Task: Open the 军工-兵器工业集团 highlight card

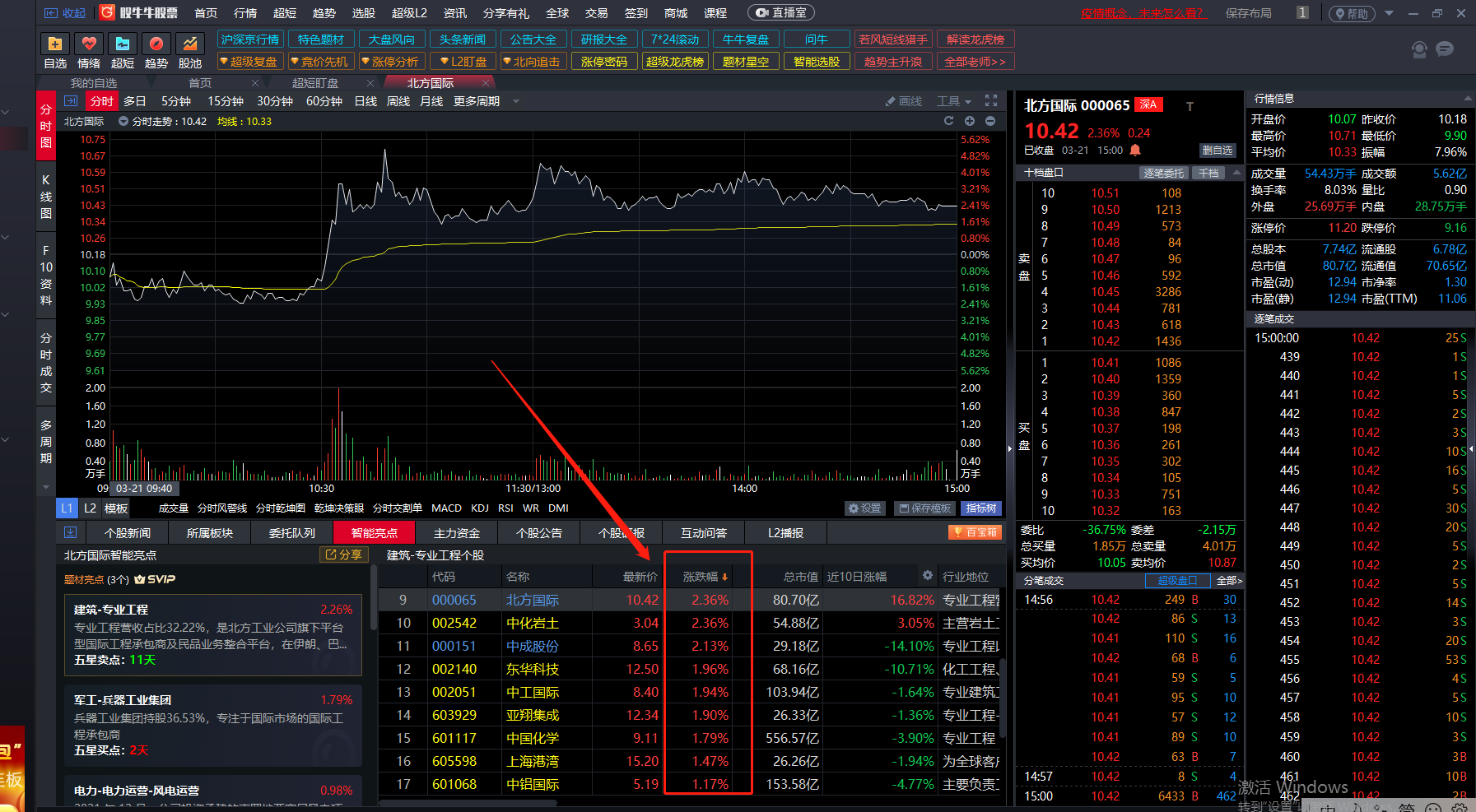Action: click(x=212, y=725)
